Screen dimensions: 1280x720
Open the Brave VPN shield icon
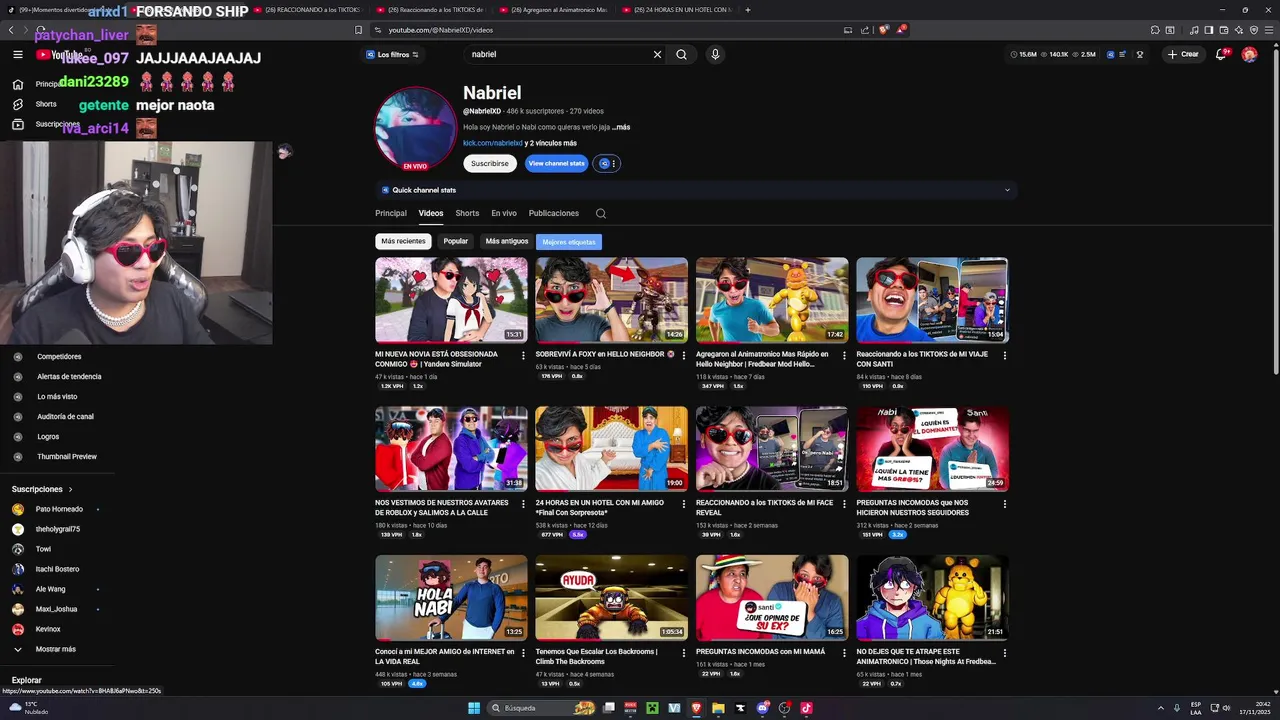click(x=1254, y=30)
